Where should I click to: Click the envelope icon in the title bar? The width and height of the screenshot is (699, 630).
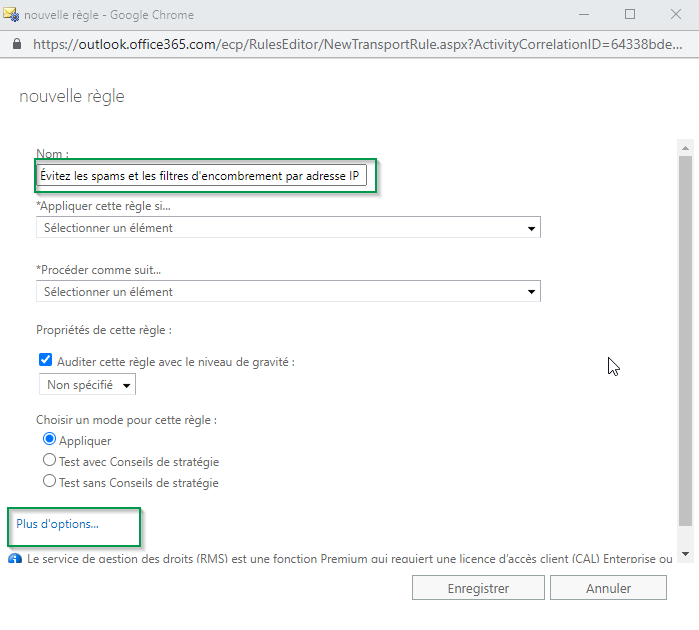(14, 15)
